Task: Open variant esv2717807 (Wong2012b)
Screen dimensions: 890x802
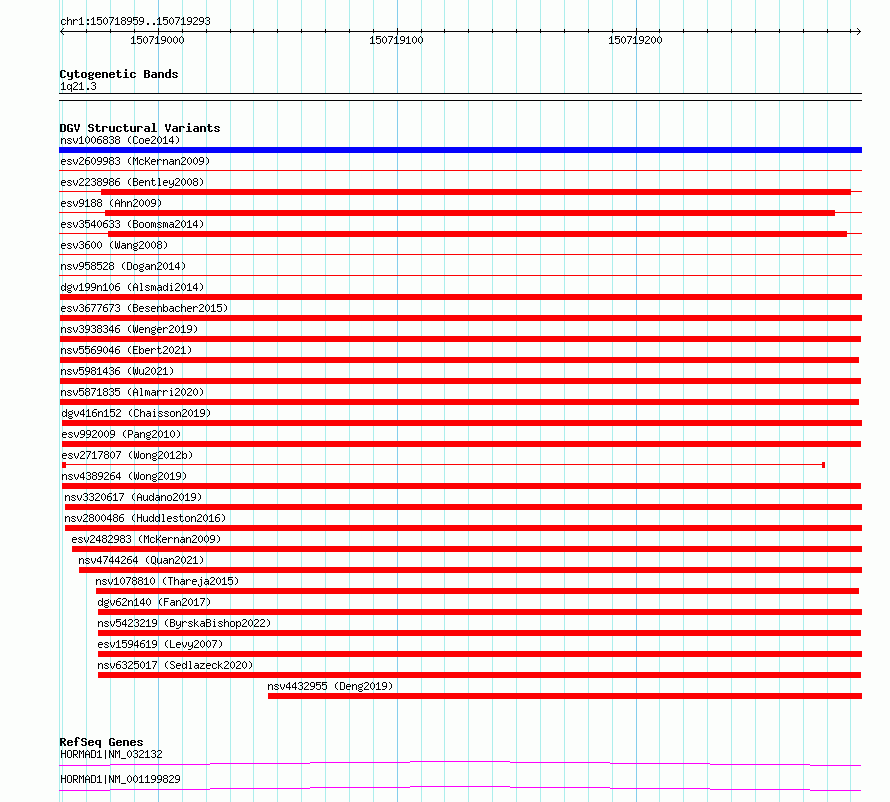Action: (x=127, y=455)
